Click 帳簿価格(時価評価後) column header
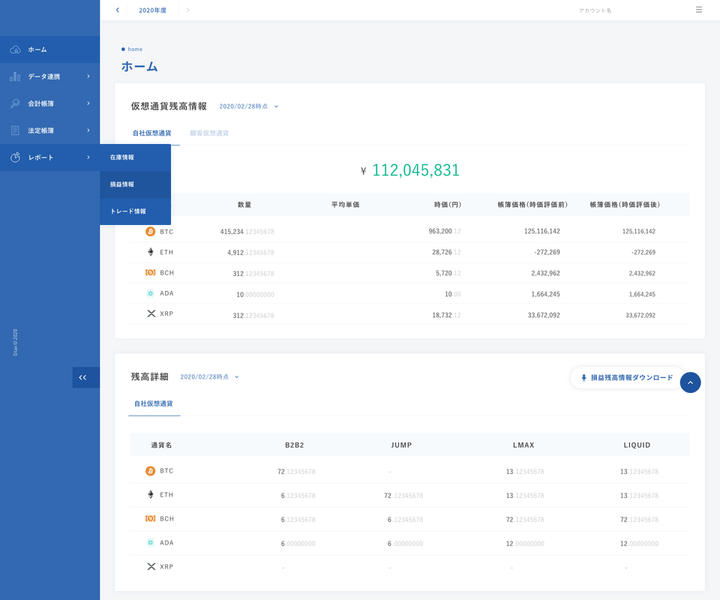The width and height of the screenshot is (720, 600). click(x=625, y=205)
